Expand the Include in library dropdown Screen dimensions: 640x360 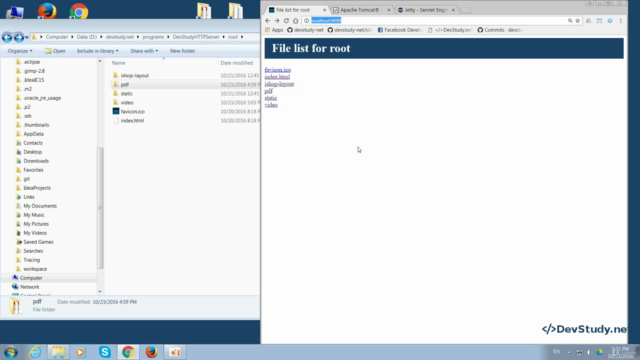98,51
